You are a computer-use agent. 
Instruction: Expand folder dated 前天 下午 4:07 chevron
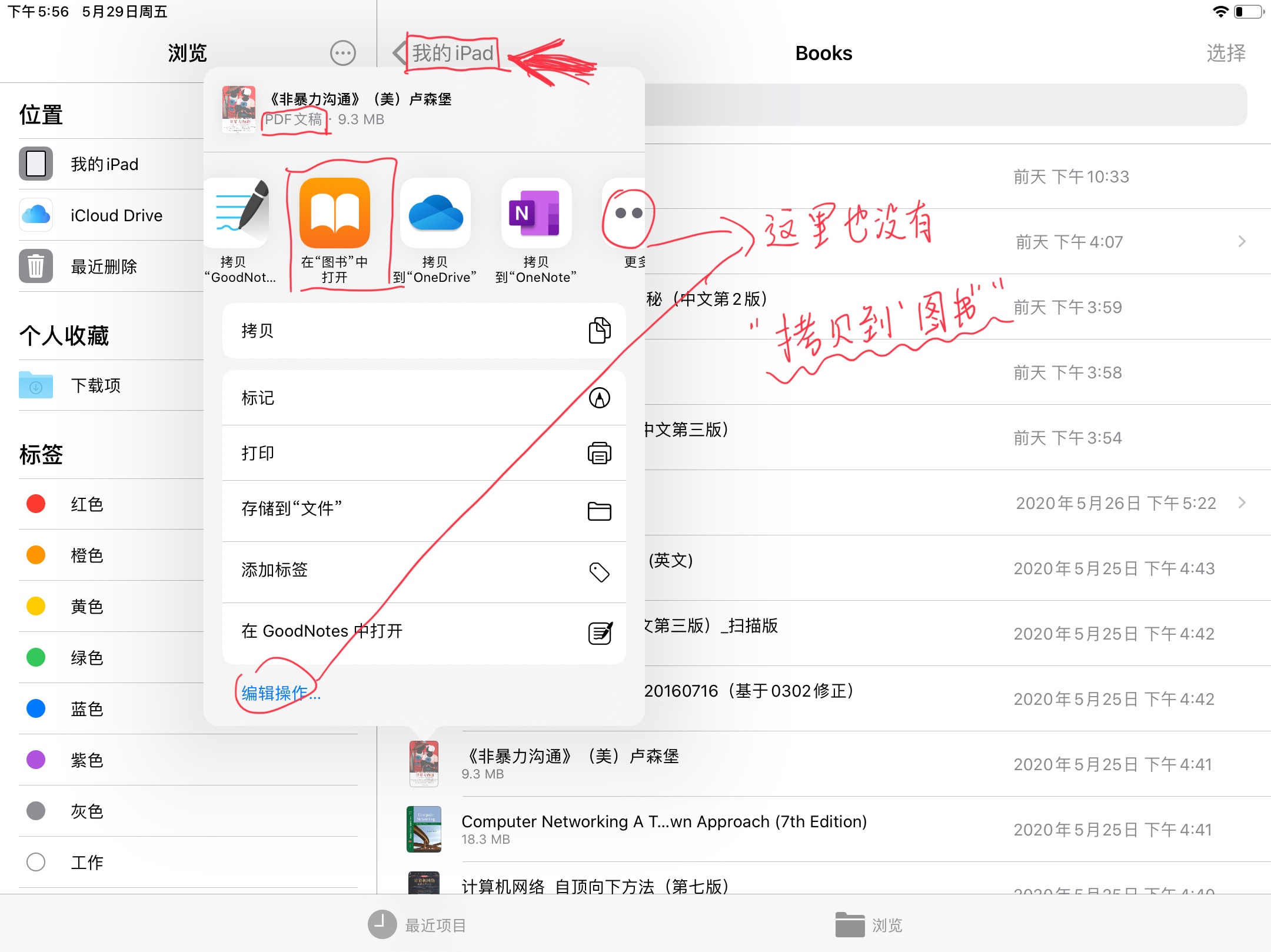(1242, 241)
